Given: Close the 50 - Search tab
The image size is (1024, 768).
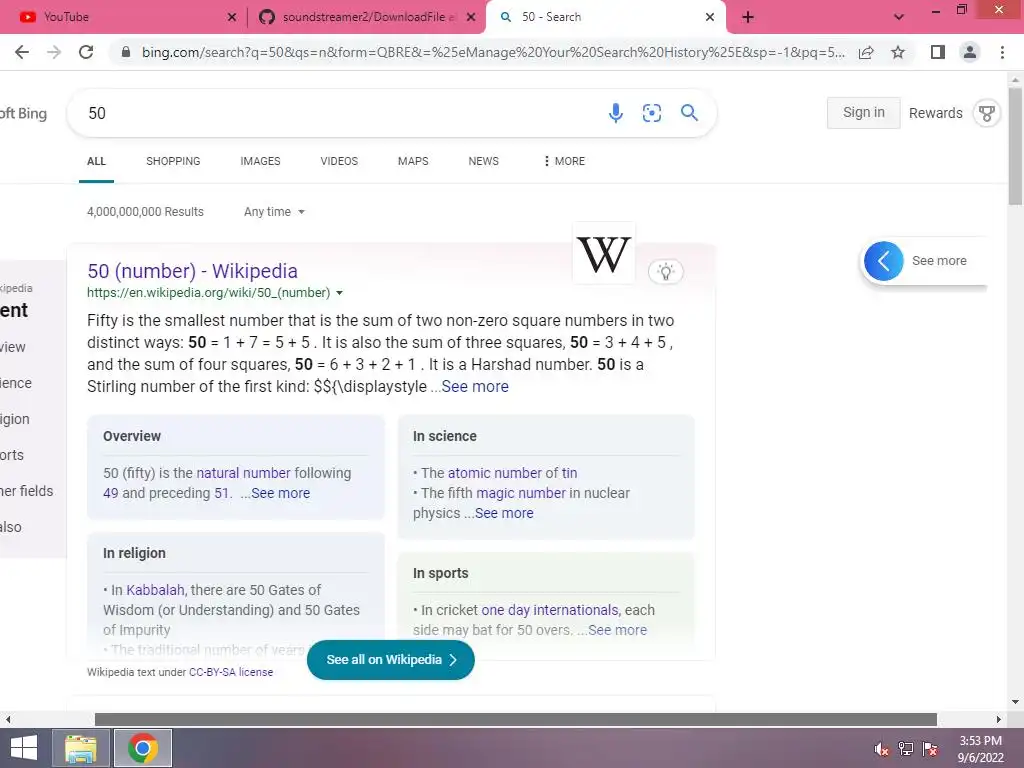Looking at the screenshot, I should tap(710, 17).
